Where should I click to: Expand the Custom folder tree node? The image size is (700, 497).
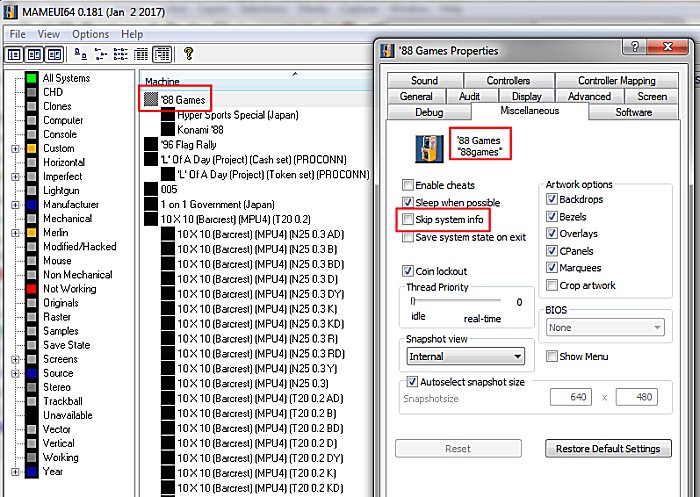click(x=15, y=149)
